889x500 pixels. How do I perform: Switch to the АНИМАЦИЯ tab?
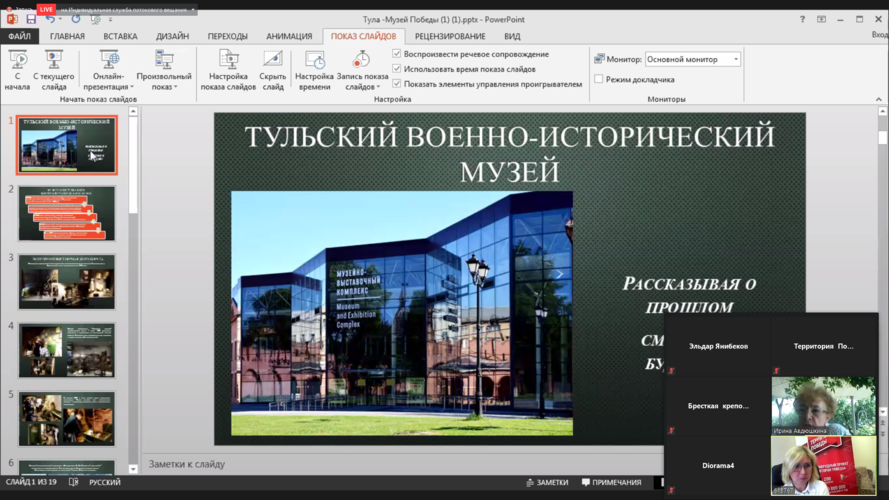289,36
